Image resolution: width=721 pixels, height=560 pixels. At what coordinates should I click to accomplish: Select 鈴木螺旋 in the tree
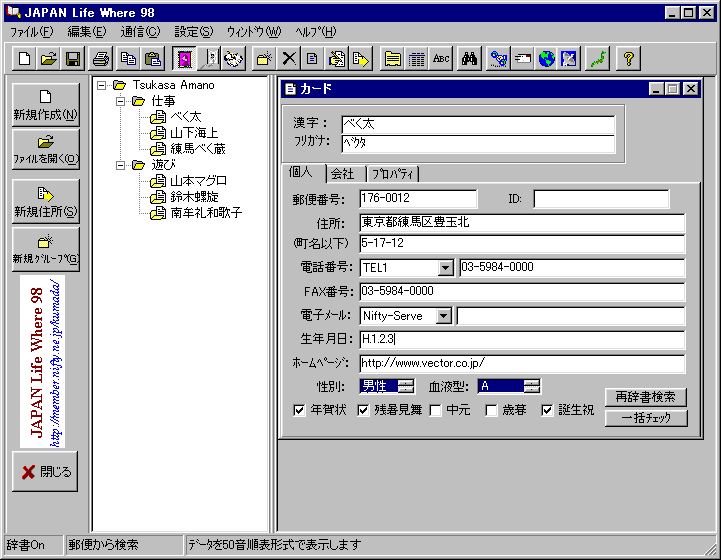194,197
